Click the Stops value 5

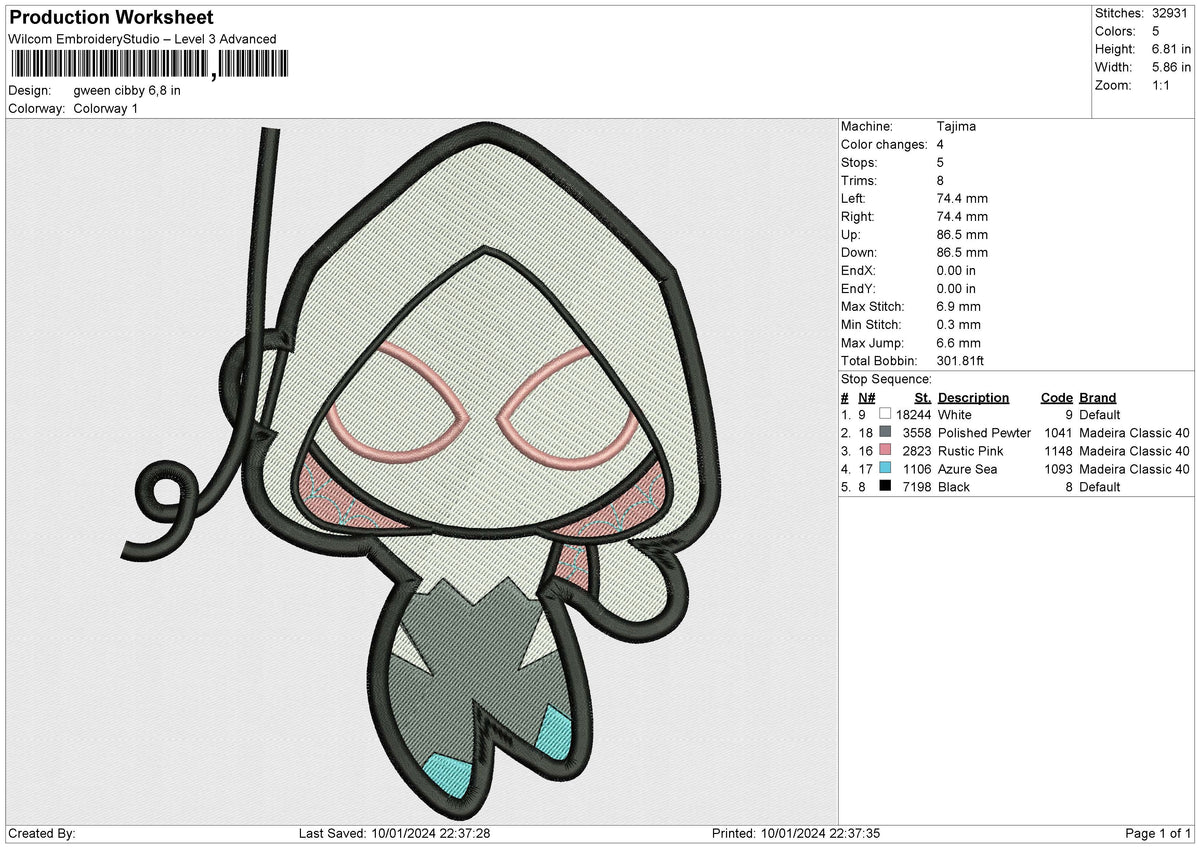point(940,163)
